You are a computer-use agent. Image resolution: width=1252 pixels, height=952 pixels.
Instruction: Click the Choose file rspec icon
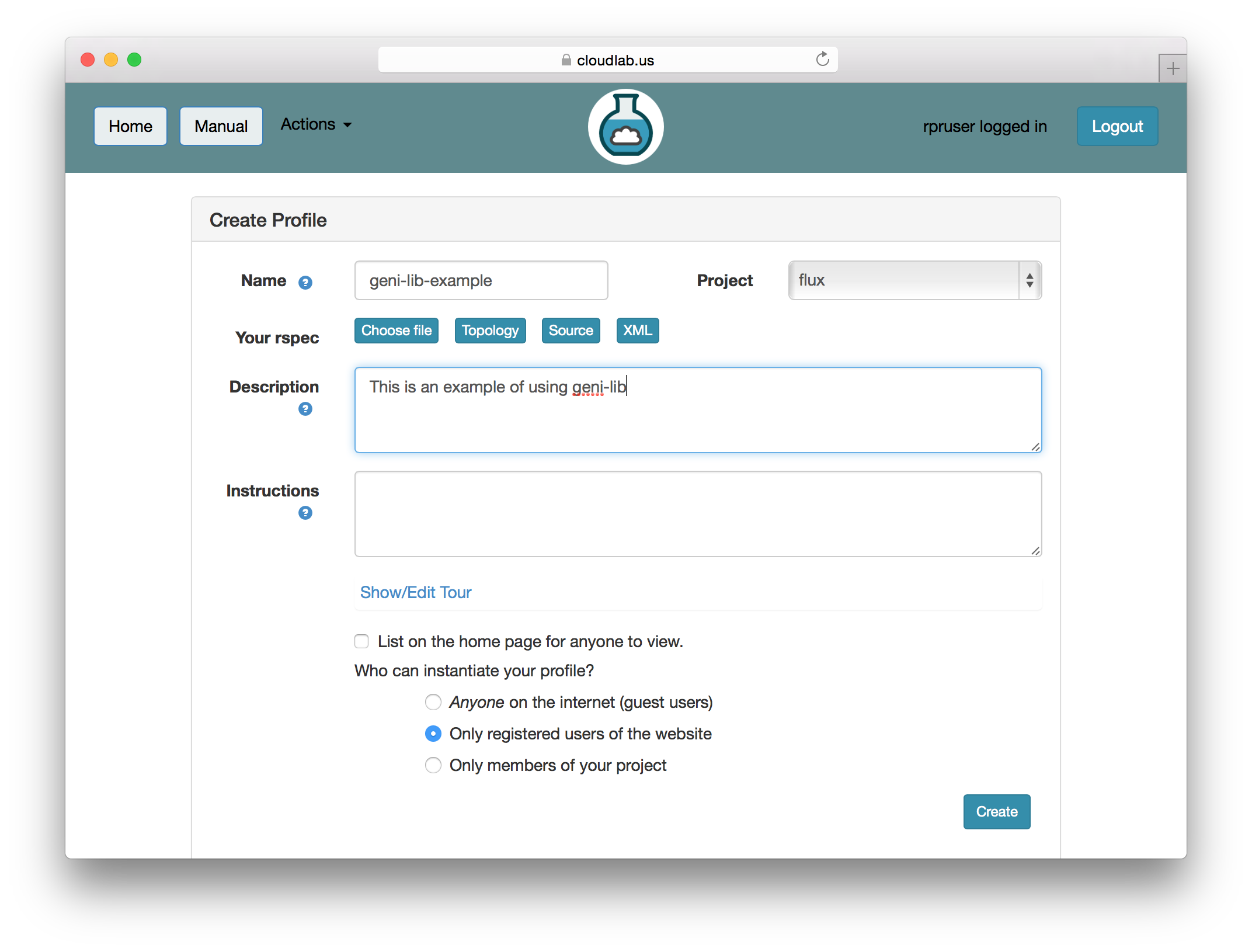click(396, 330)
